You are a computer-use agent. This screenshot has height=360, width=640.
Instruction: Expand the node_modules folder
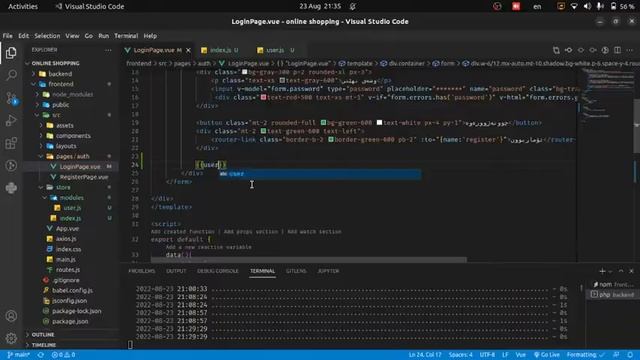coord(72,94)
